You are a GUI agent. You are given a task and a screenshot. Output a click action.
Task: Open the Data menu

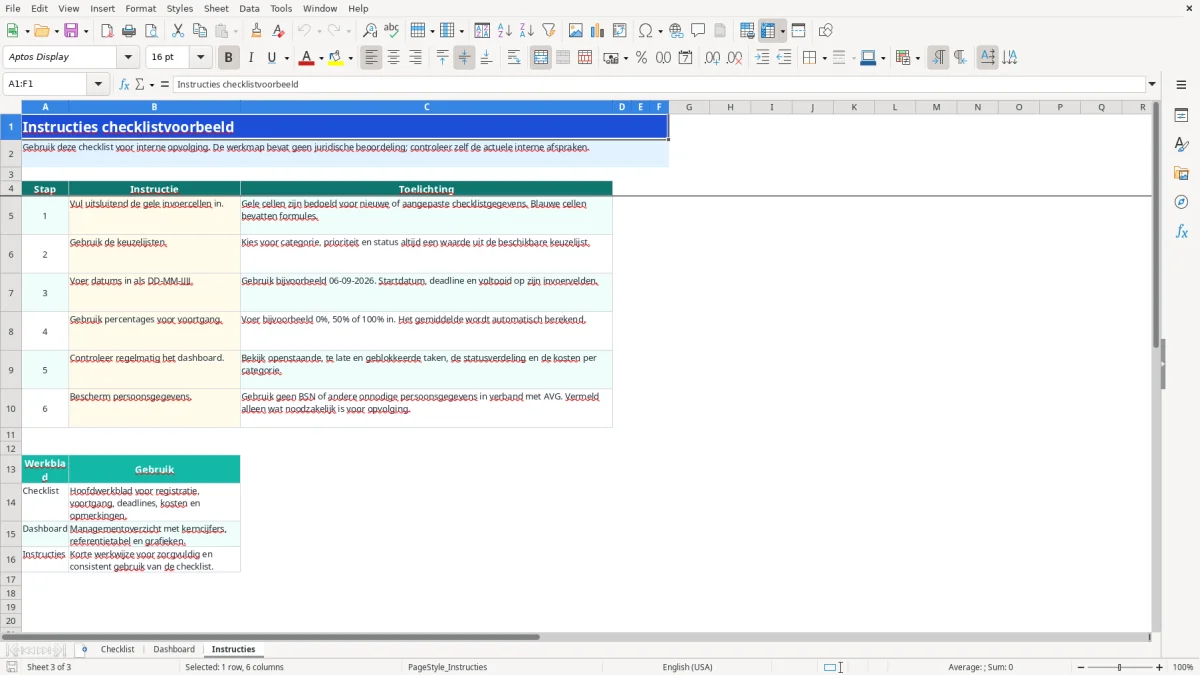tap(249, 8)
